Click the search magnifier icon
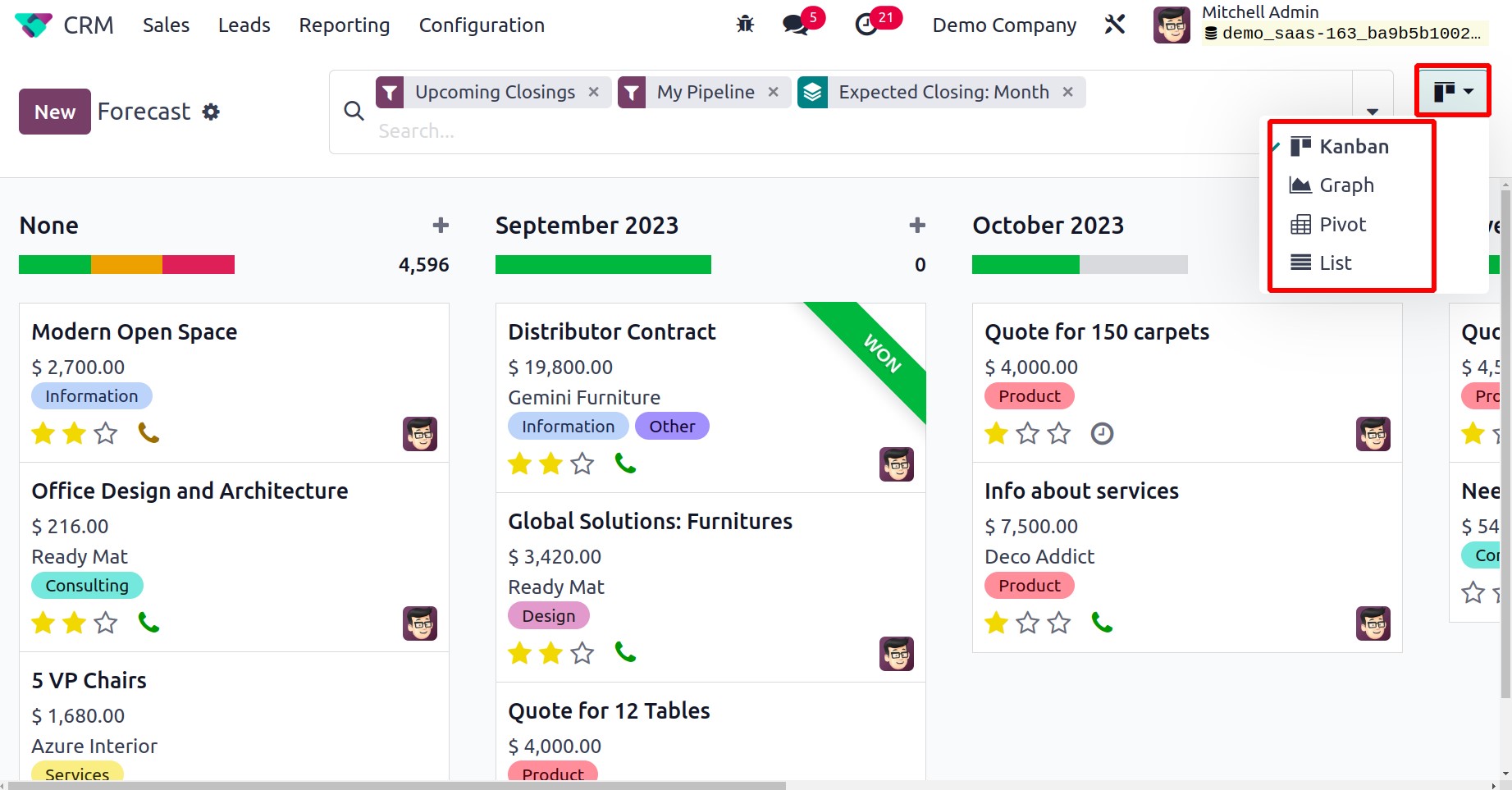The height and width of the screenshot is (790, 1512). [x=354, y=111]
